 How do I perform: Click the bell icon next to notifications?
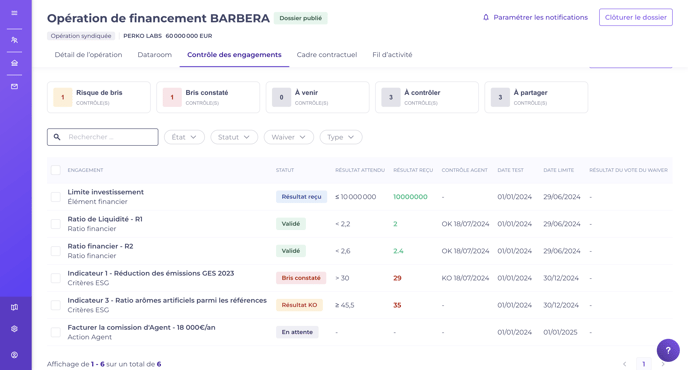(x=486, y=18)
